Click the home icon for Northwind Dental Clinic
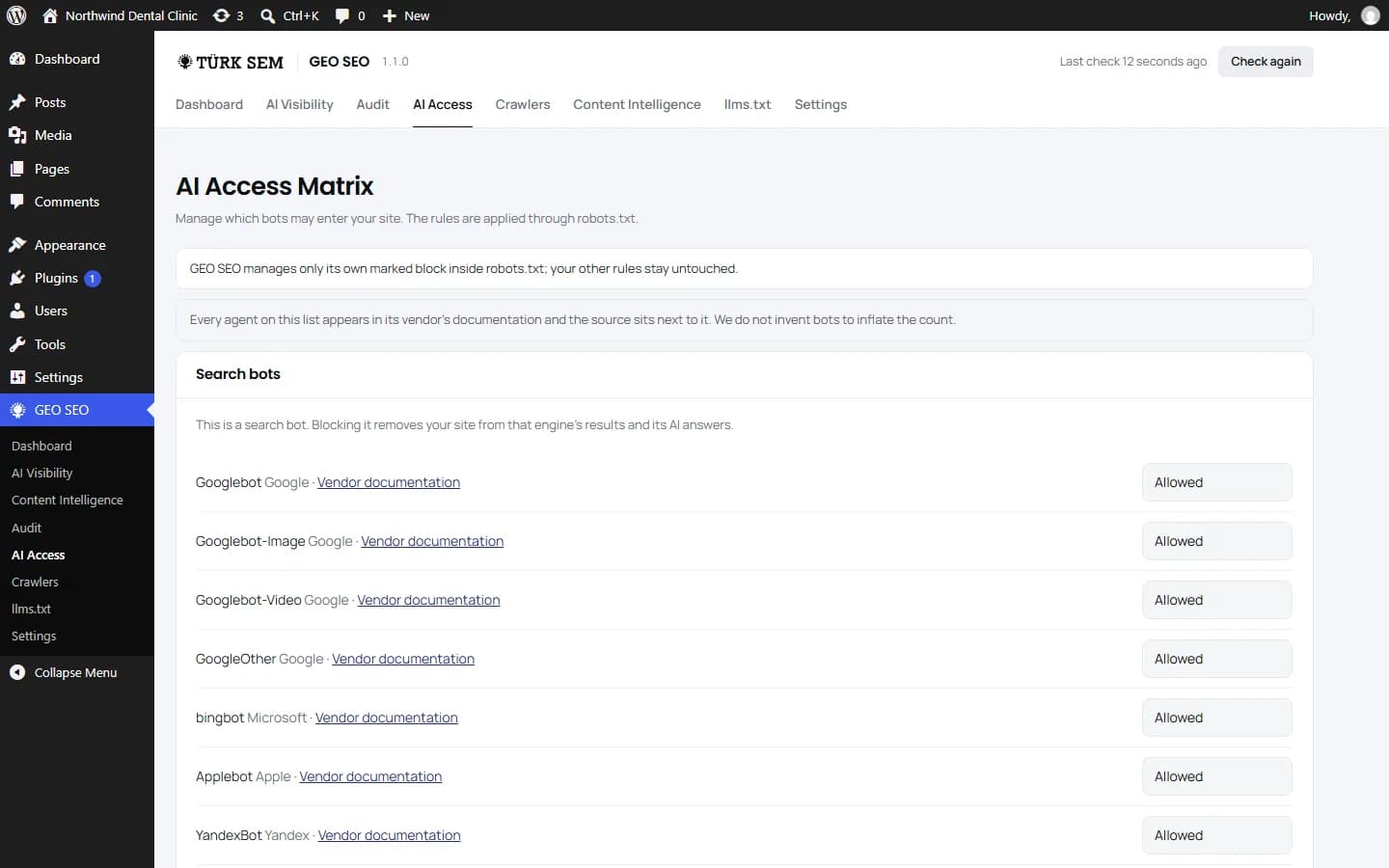 point(50,15)
